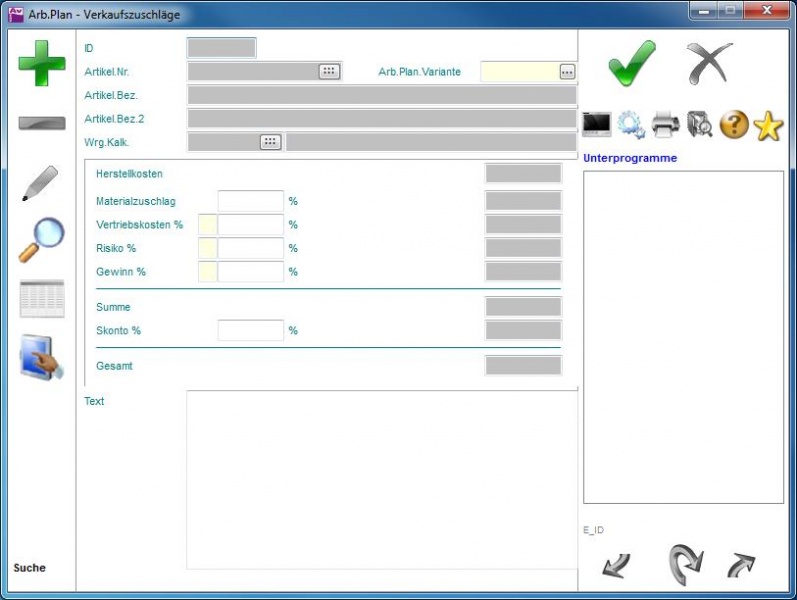This screenshot has width=797, height=600.
Task: Open help via the question mark icon
Action: (734, 125)
